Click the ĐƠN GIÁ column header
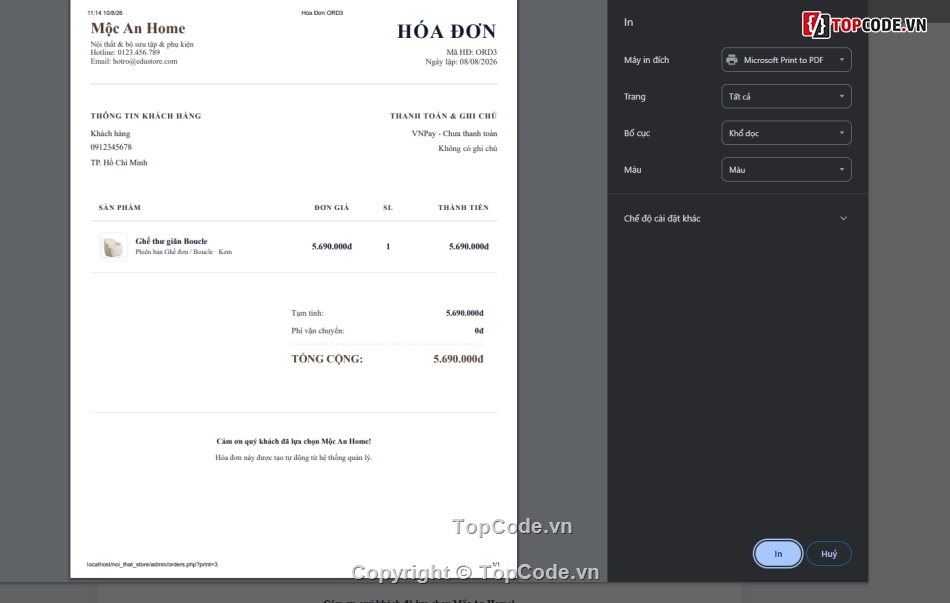The image size is (950, 603). [331, 207]
